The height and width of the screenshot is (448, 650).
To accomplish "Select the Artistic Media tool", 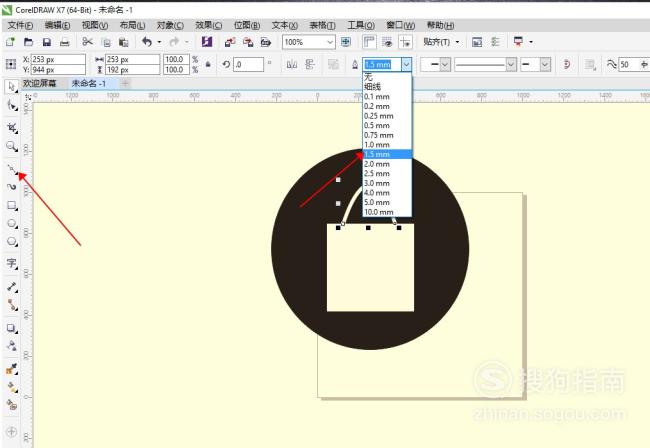I will pos(12,187).
